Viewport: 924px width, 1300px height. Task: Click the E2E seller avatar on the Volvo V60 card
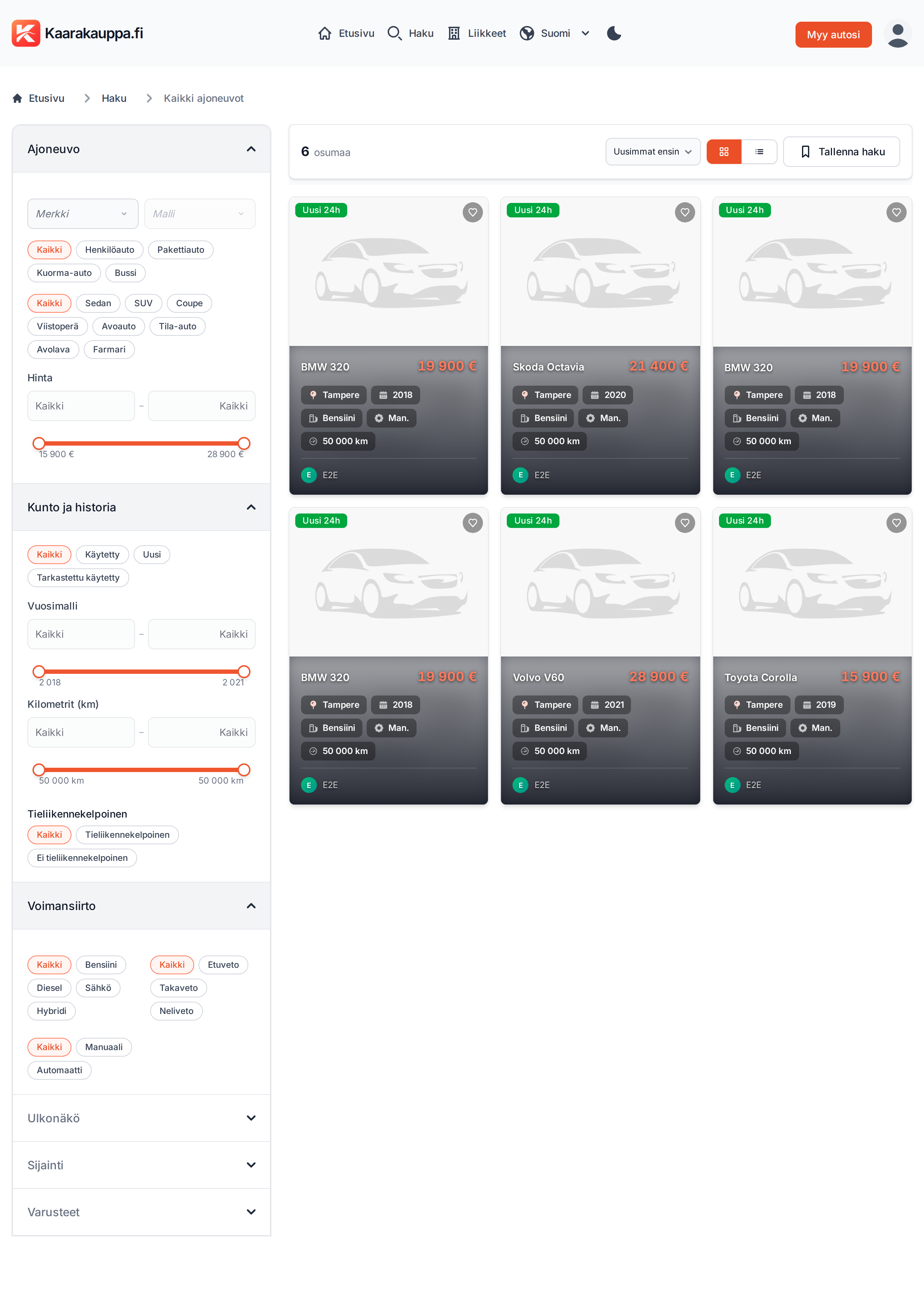520,785
